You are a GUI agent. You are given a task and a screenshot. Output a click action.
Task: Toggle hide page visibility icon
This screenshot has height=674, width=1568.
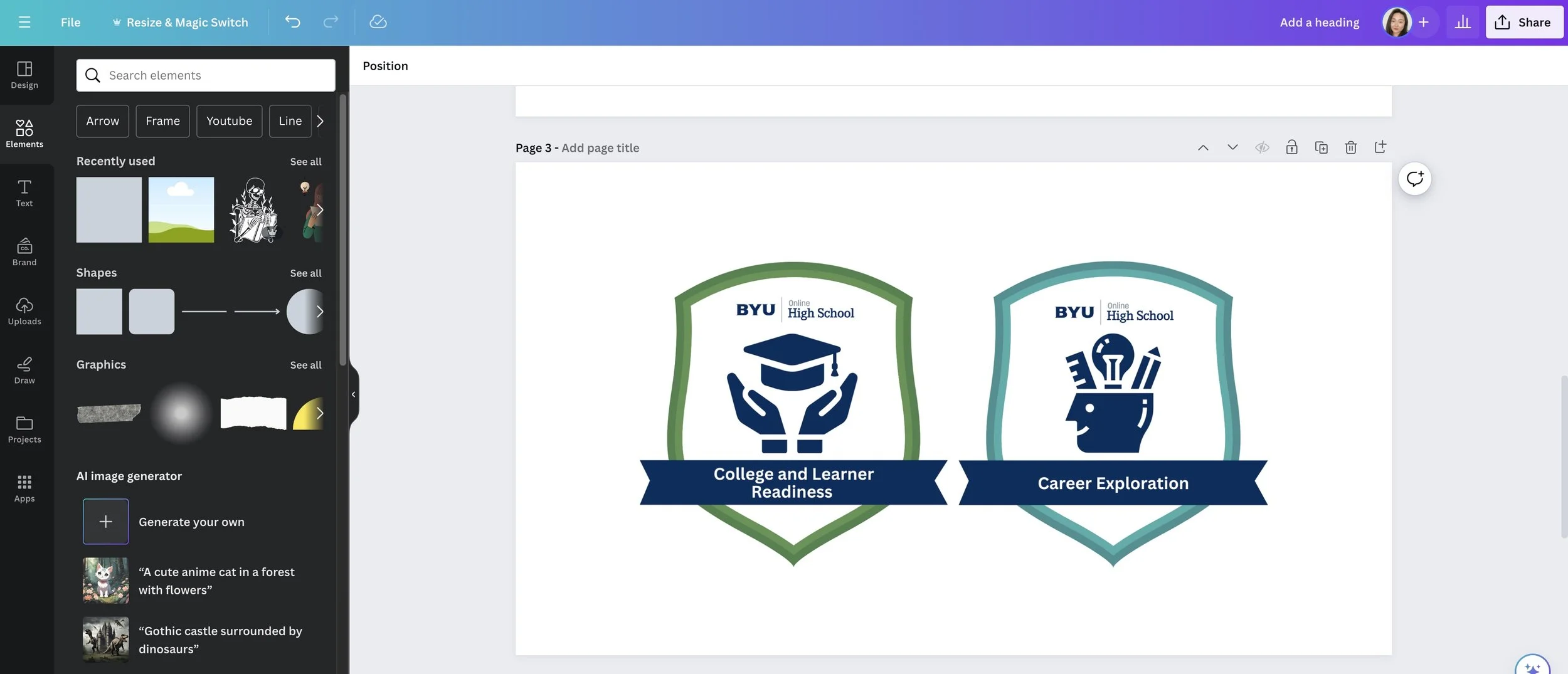pos(1262,148)
